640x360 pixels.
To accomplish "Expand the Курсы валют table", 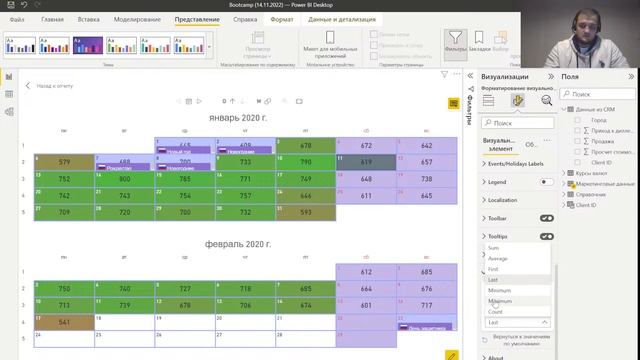I will 564,173.
